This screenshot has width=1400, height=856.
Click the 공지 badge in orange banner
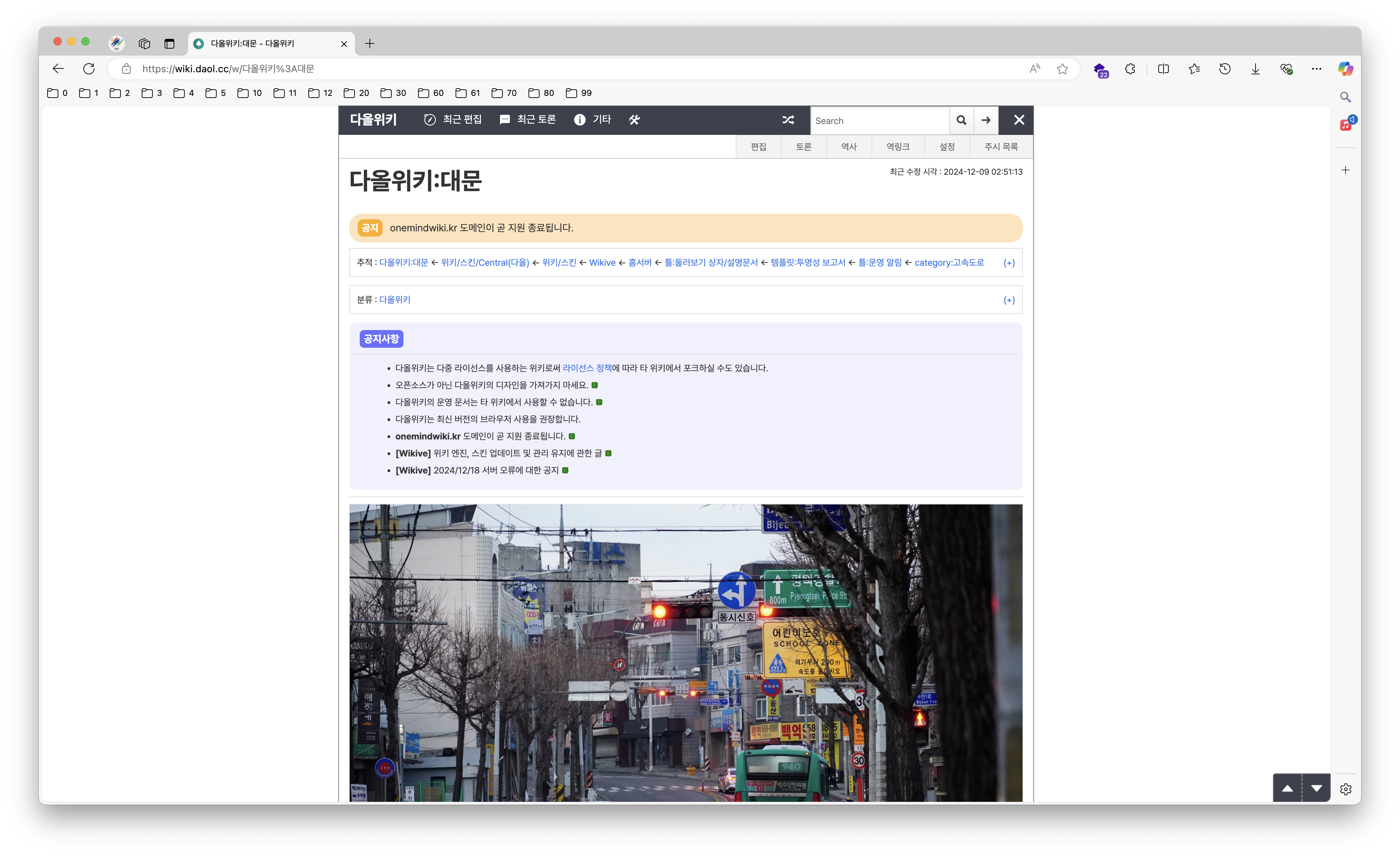click(369, 228)
